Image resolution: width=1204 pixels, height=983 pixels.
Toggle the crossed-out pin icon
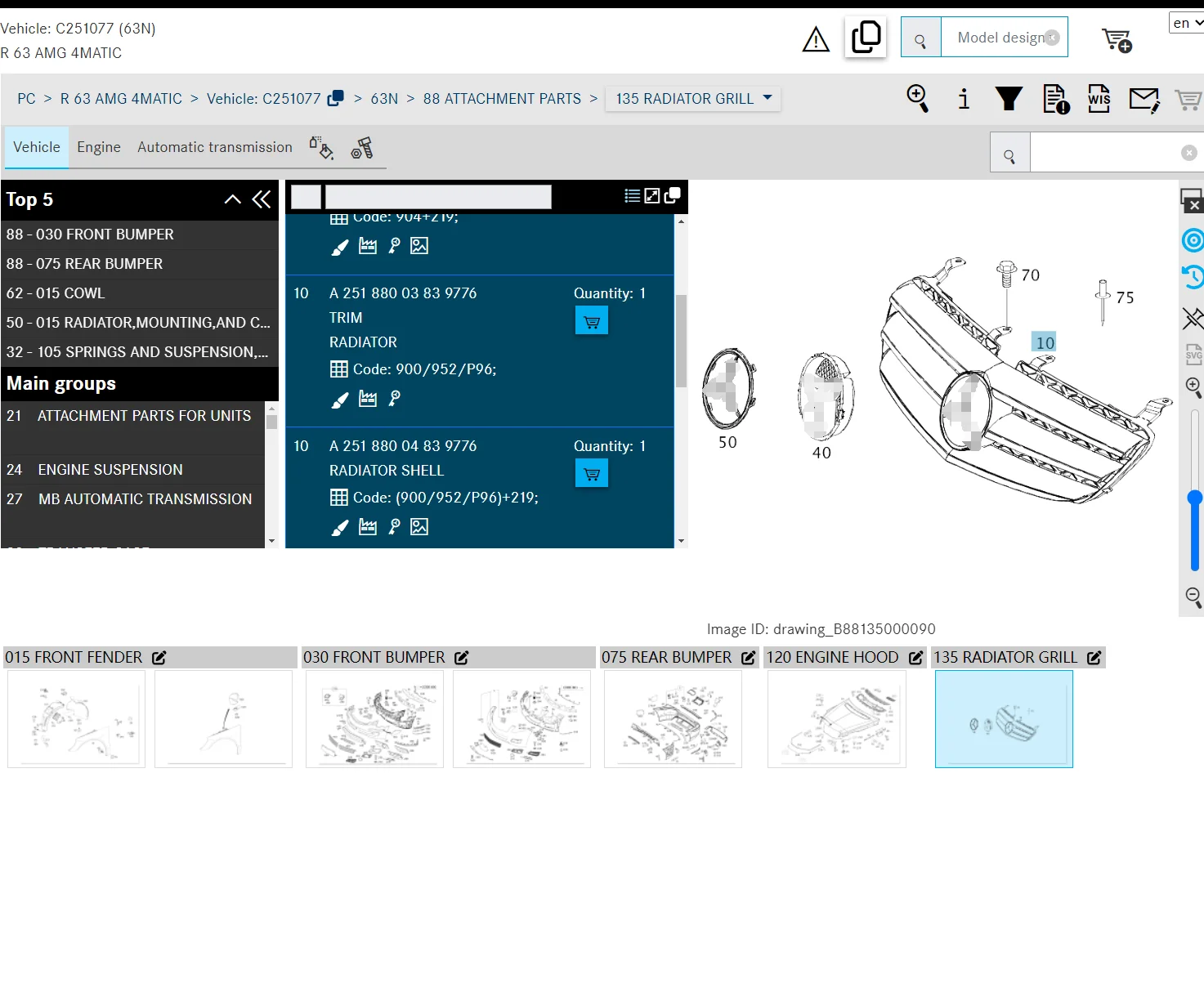coord(1193,318)
